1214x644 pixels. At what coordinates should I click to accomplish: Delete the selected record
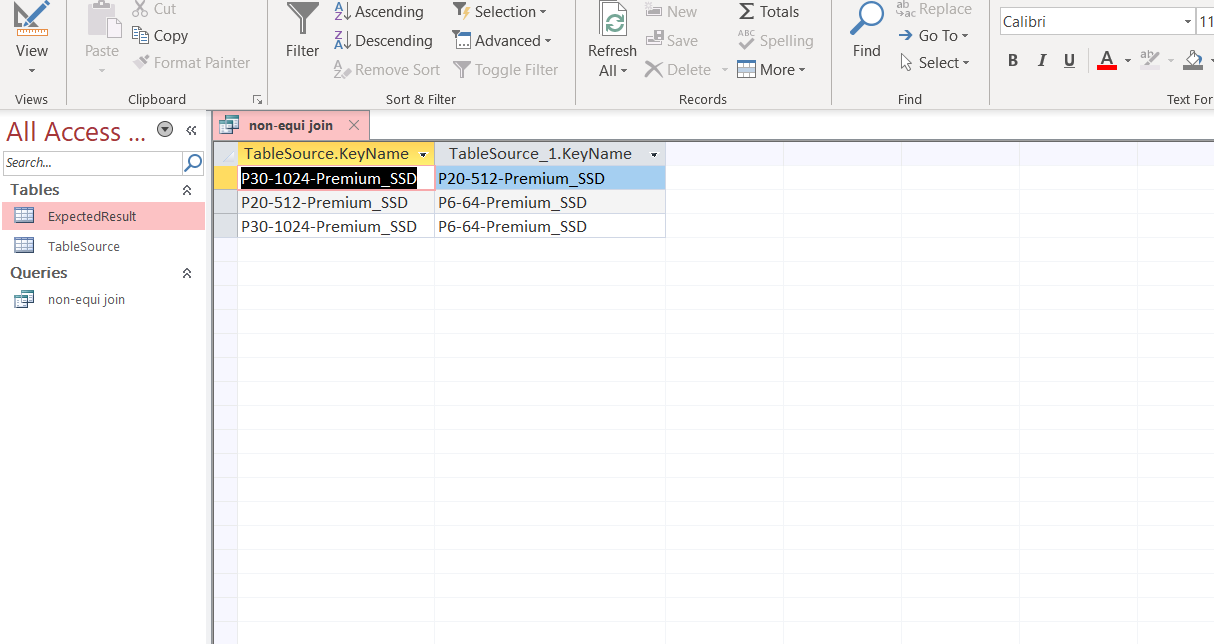[x=678, y=70]
